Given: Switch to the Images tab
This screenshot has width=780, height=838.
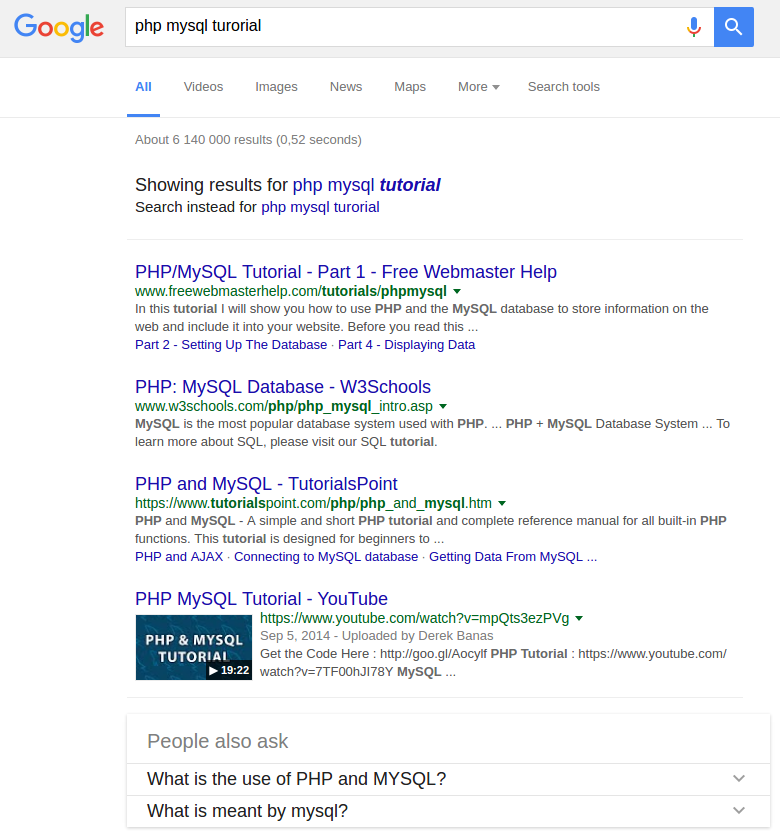Looking at the screenshot, I should click(x=276, y=87).
